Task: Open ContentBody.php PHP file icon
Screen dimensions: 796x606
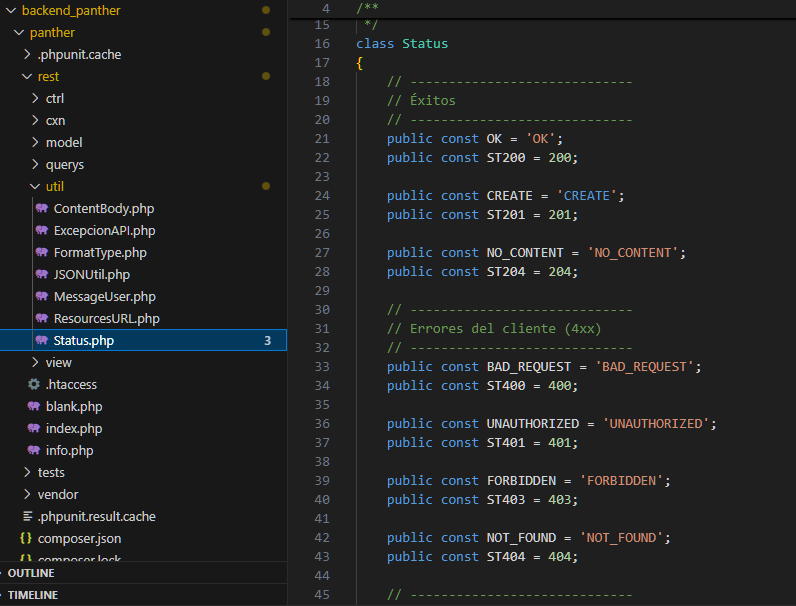Action: tap(42, 208)
